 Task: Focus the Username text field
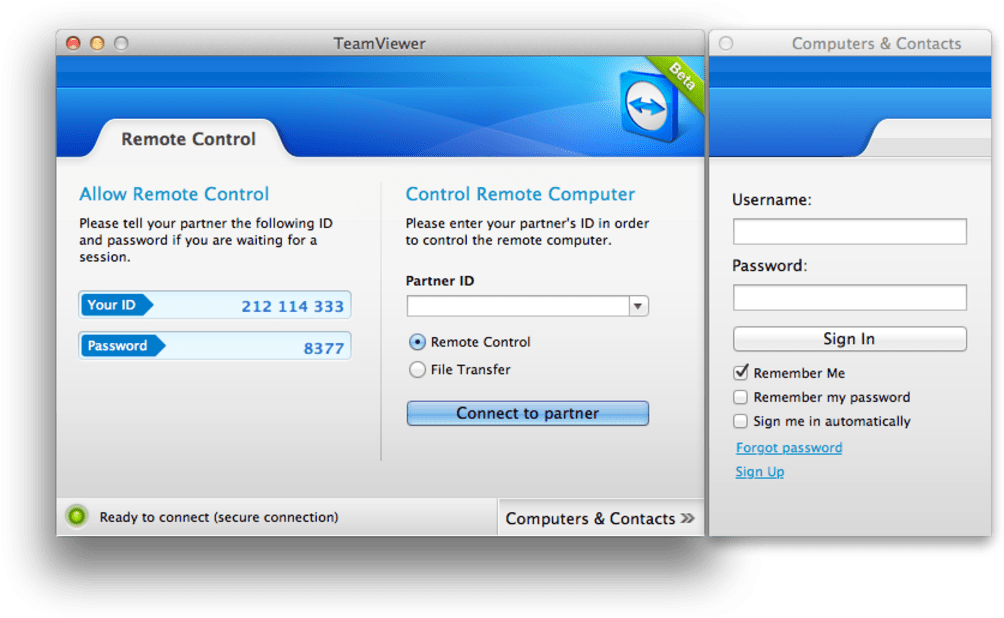[x=849, y=232]
